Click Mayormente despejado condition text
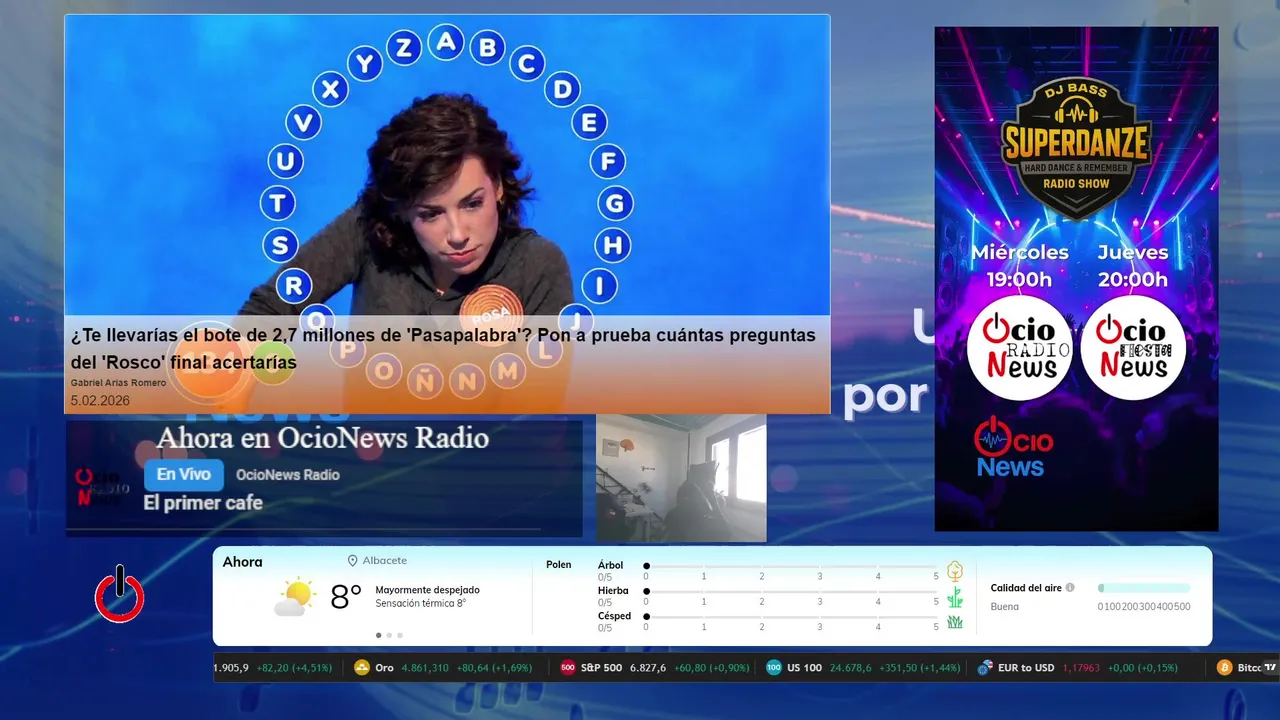The width and height of the screenshot is (1280, 720). pyautogui.click(x=427, y=590)
